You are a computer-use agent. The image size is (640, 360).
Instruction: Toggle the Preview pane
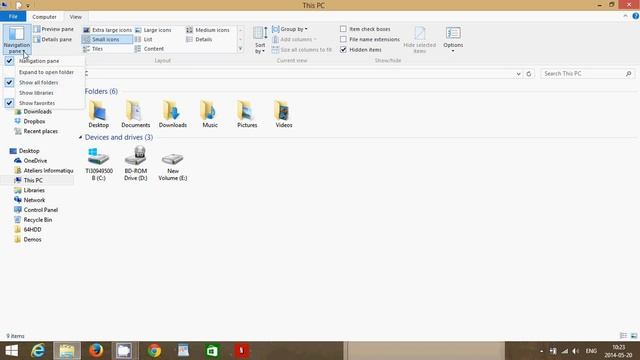point(53,29)
